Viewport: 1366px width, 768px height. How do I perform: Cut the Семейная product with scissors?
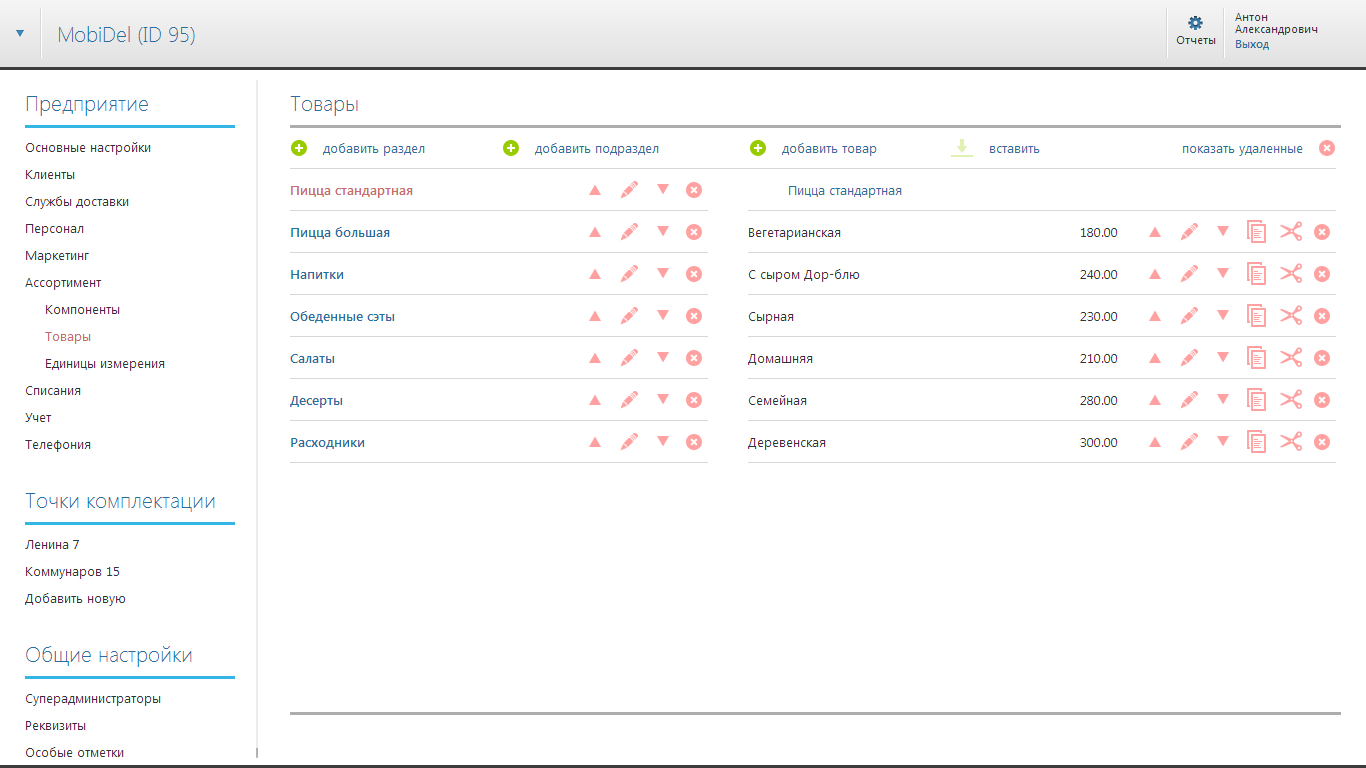(x=1291, y=400)
